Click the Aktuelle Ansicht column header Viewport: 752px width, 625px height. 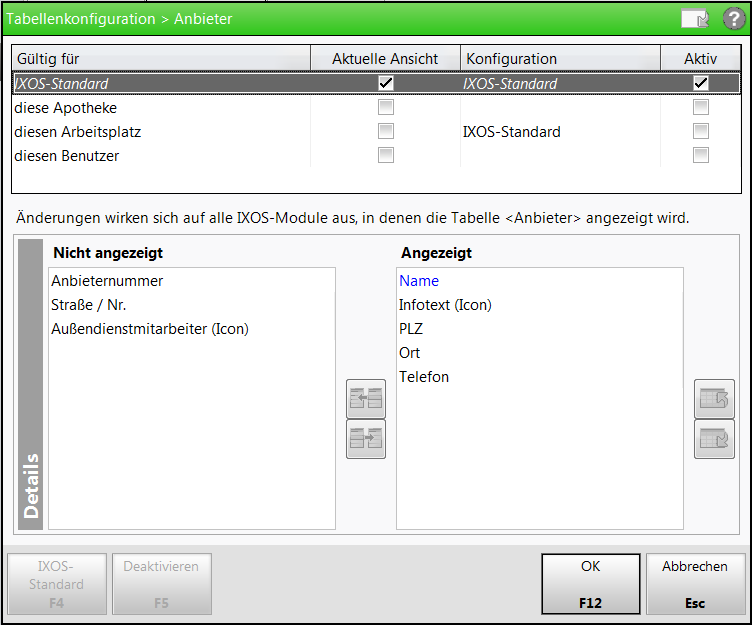click(x=385, y=59)
